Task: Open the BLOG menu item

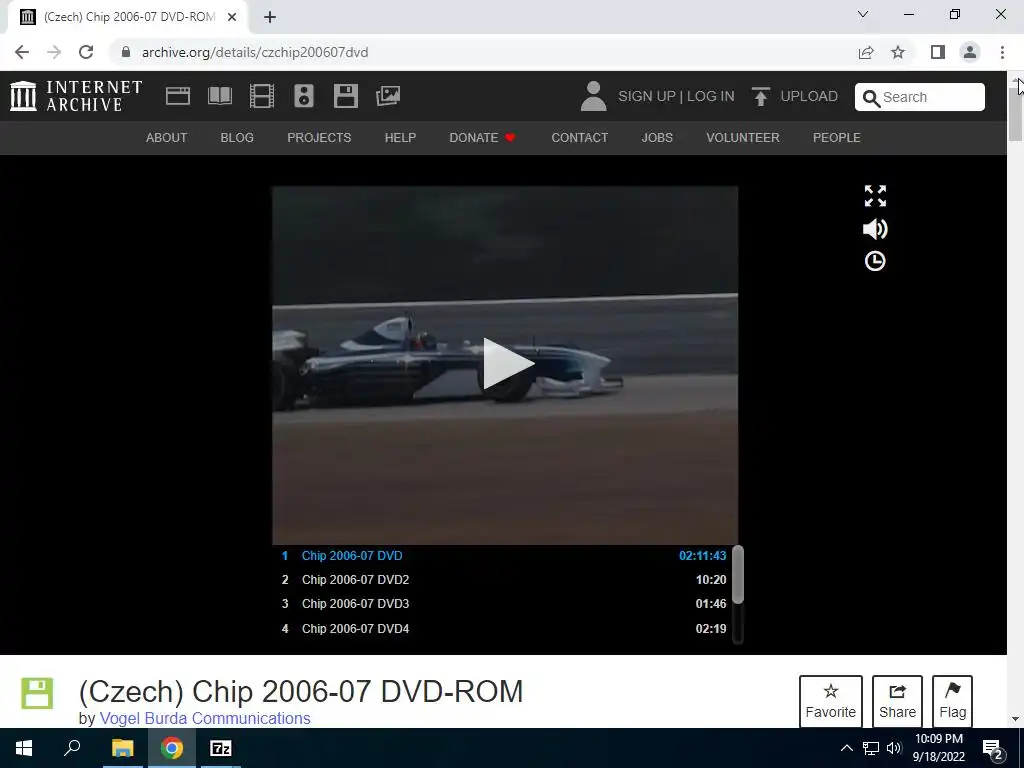Action: pos(237,138)
